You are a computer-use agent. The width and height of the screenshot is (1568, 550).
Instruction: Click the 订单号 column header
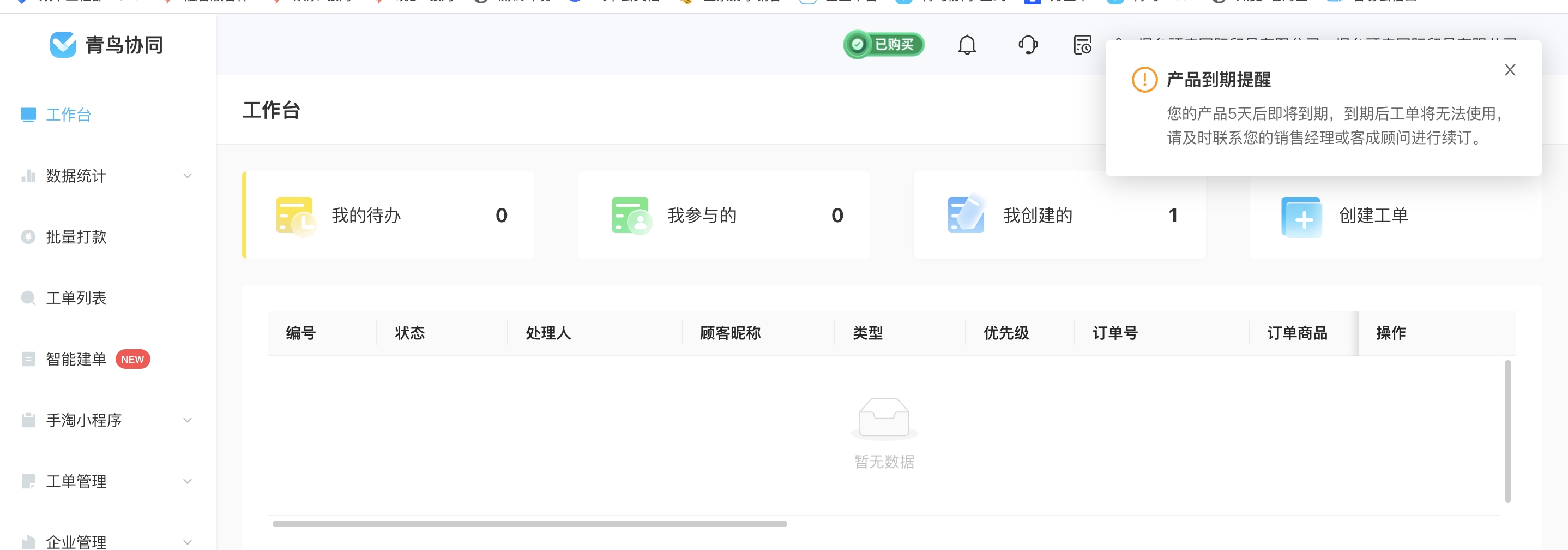(1115, 333)
